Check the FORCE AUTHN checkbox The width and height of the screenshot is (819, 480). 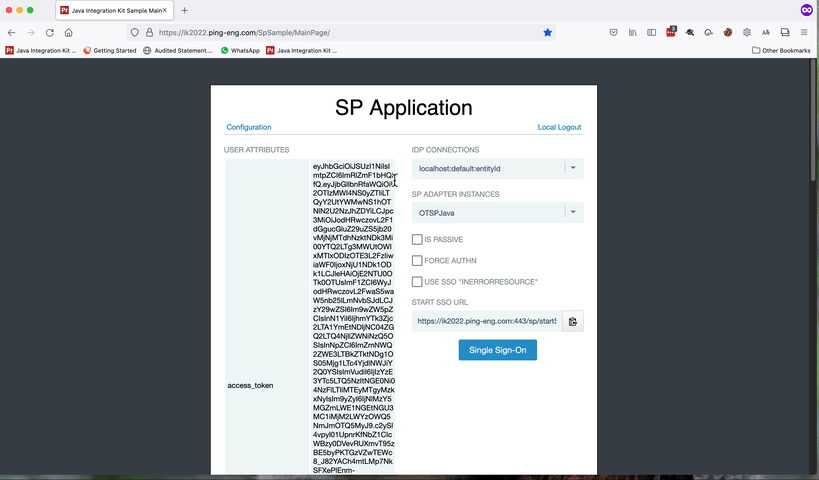[417, 260]
